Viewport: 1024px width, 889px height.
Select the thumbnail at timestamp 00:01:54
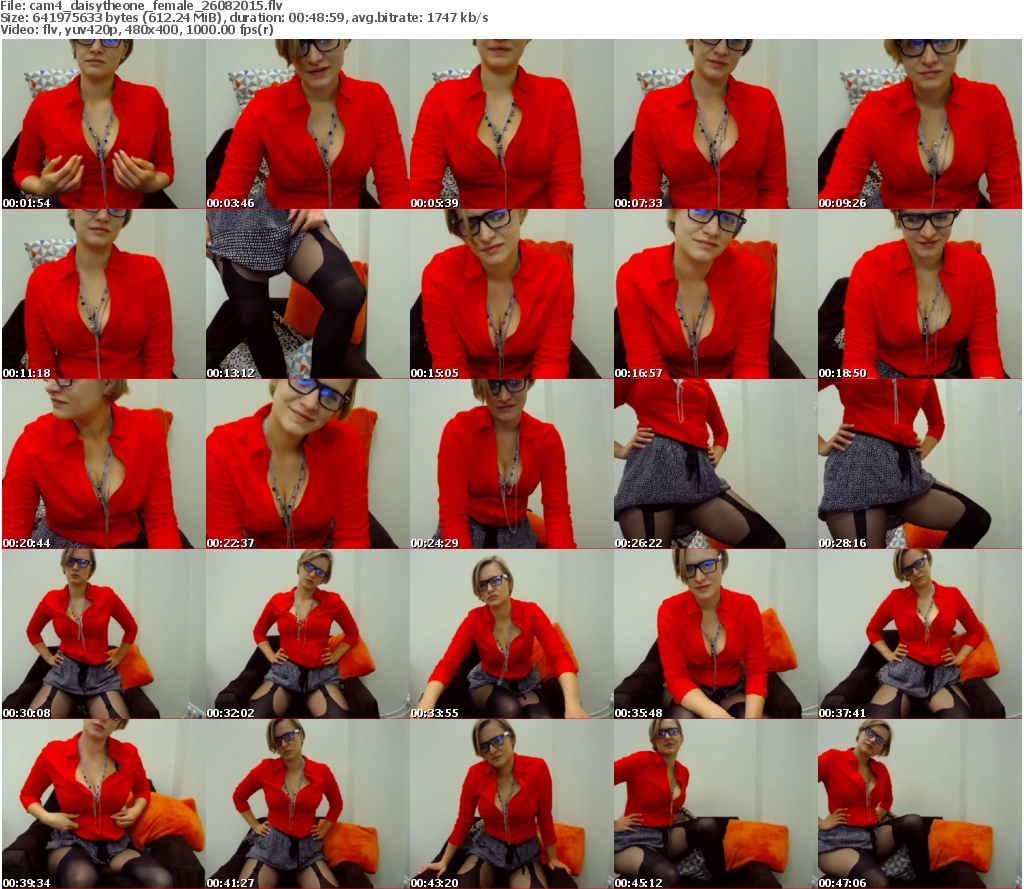tap(103, 124)
